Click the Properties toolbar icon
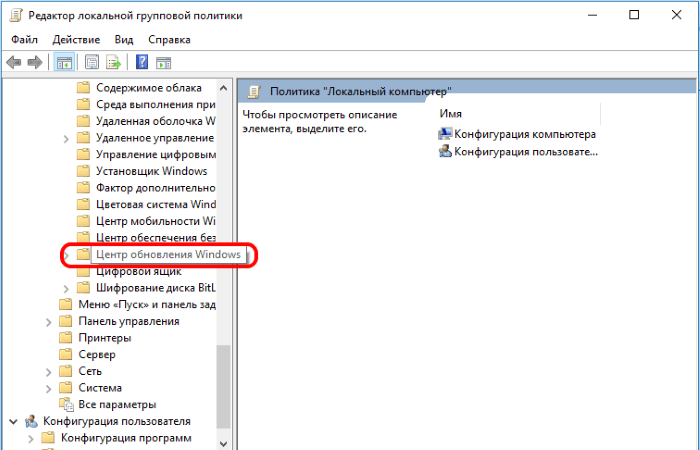The image size is (700, 450). tap(92, 62)
